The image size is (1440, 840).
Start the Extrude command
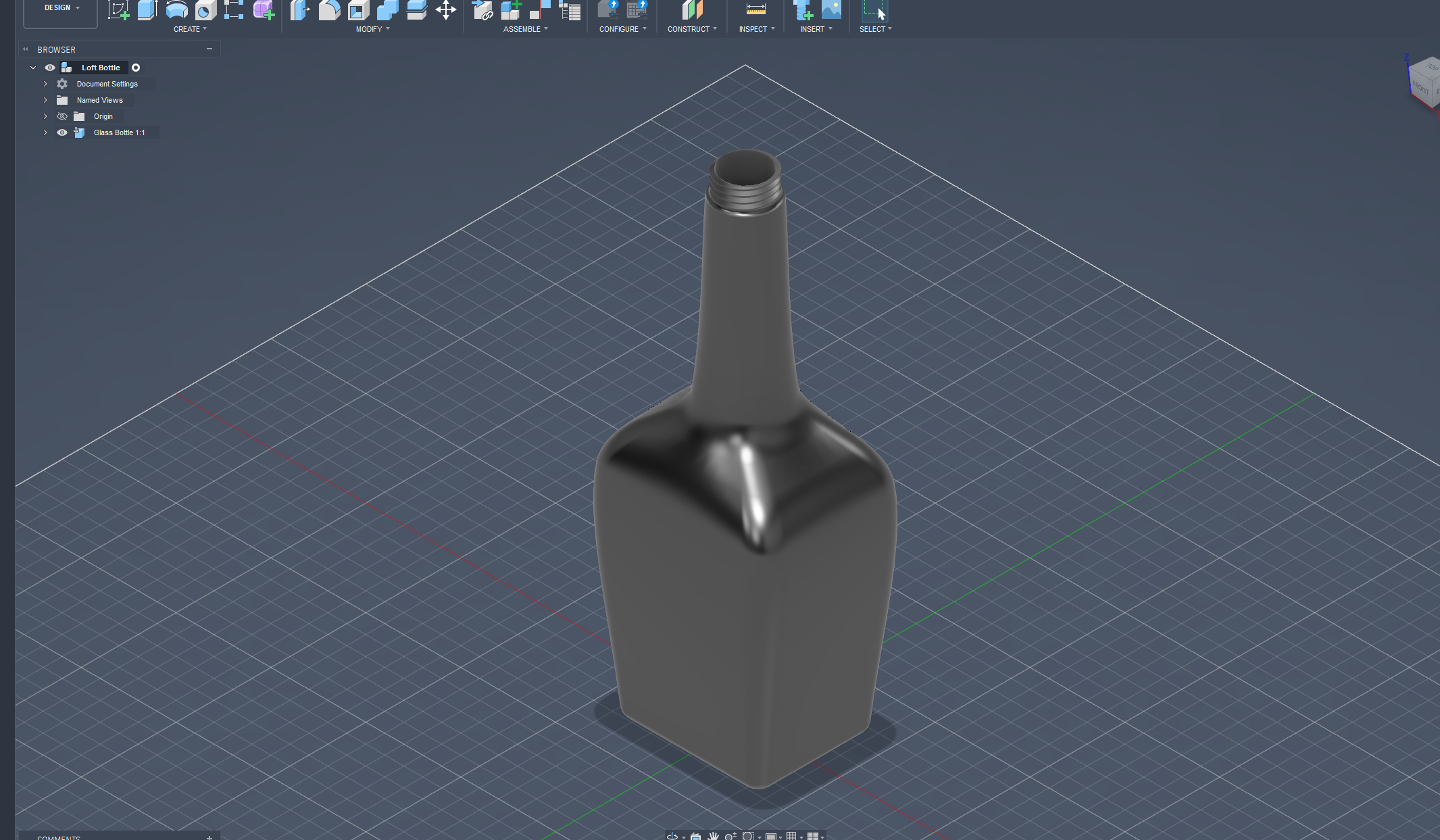coord(147,9)
